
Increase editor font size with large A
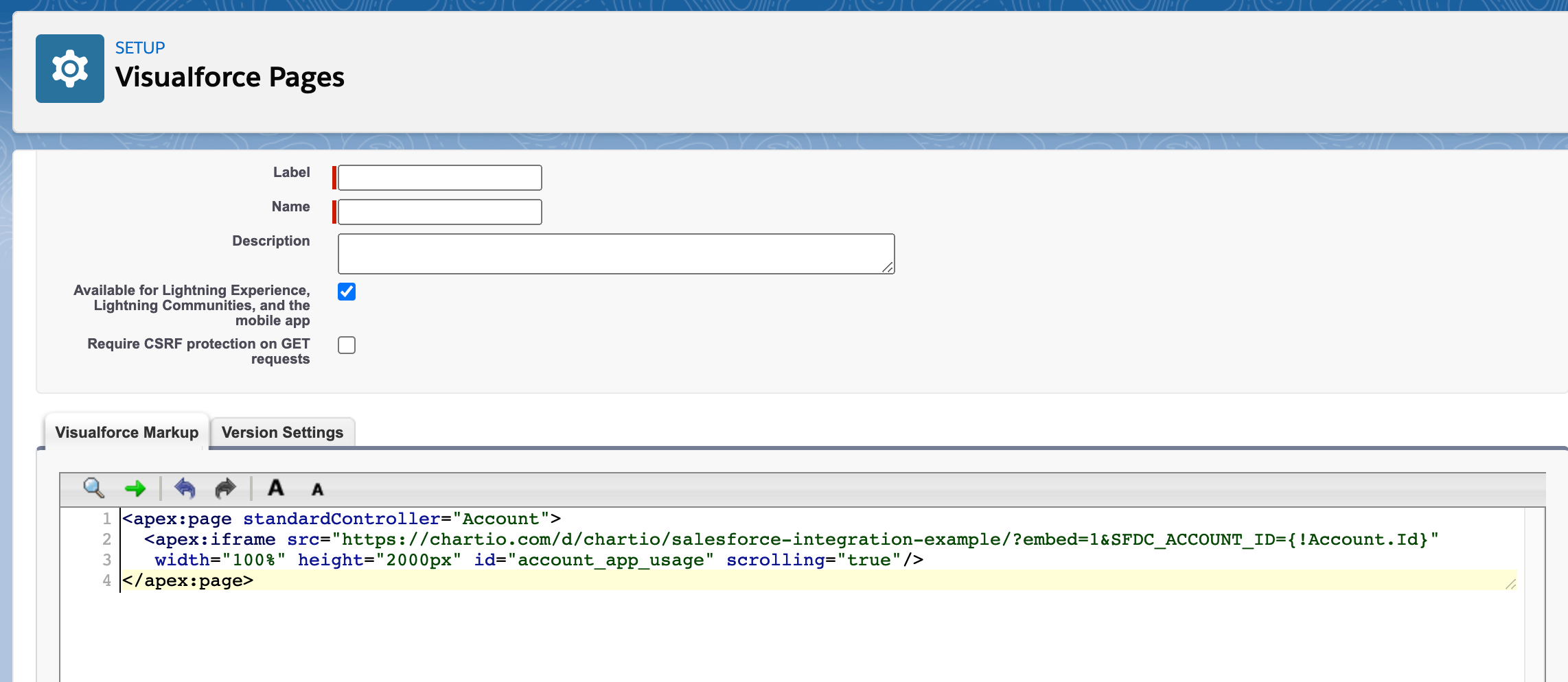276,488
